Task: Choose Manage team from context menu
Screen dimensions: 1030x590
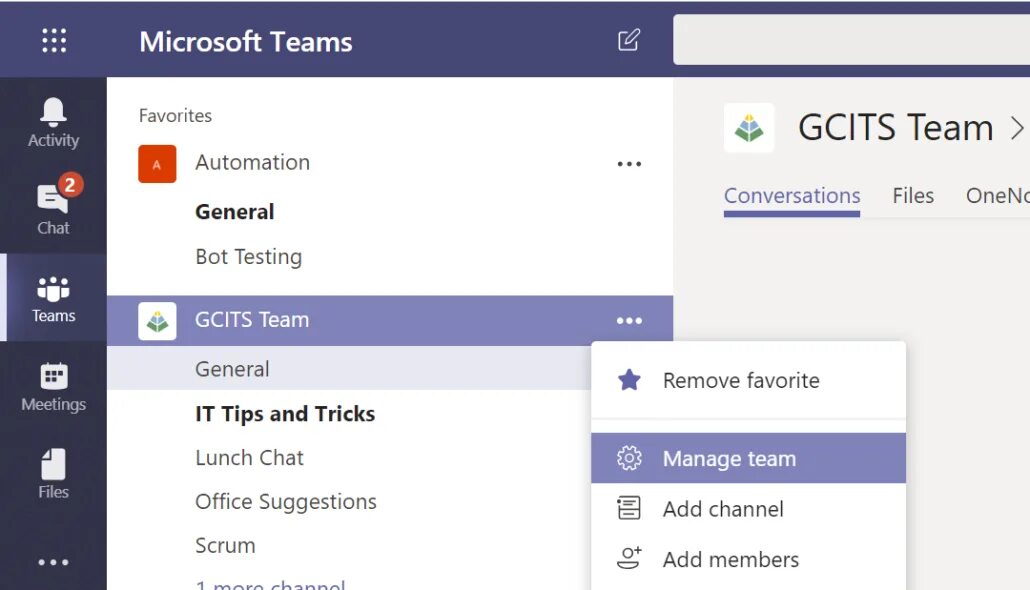Action: pyautogui.click(x=748, y=458)
